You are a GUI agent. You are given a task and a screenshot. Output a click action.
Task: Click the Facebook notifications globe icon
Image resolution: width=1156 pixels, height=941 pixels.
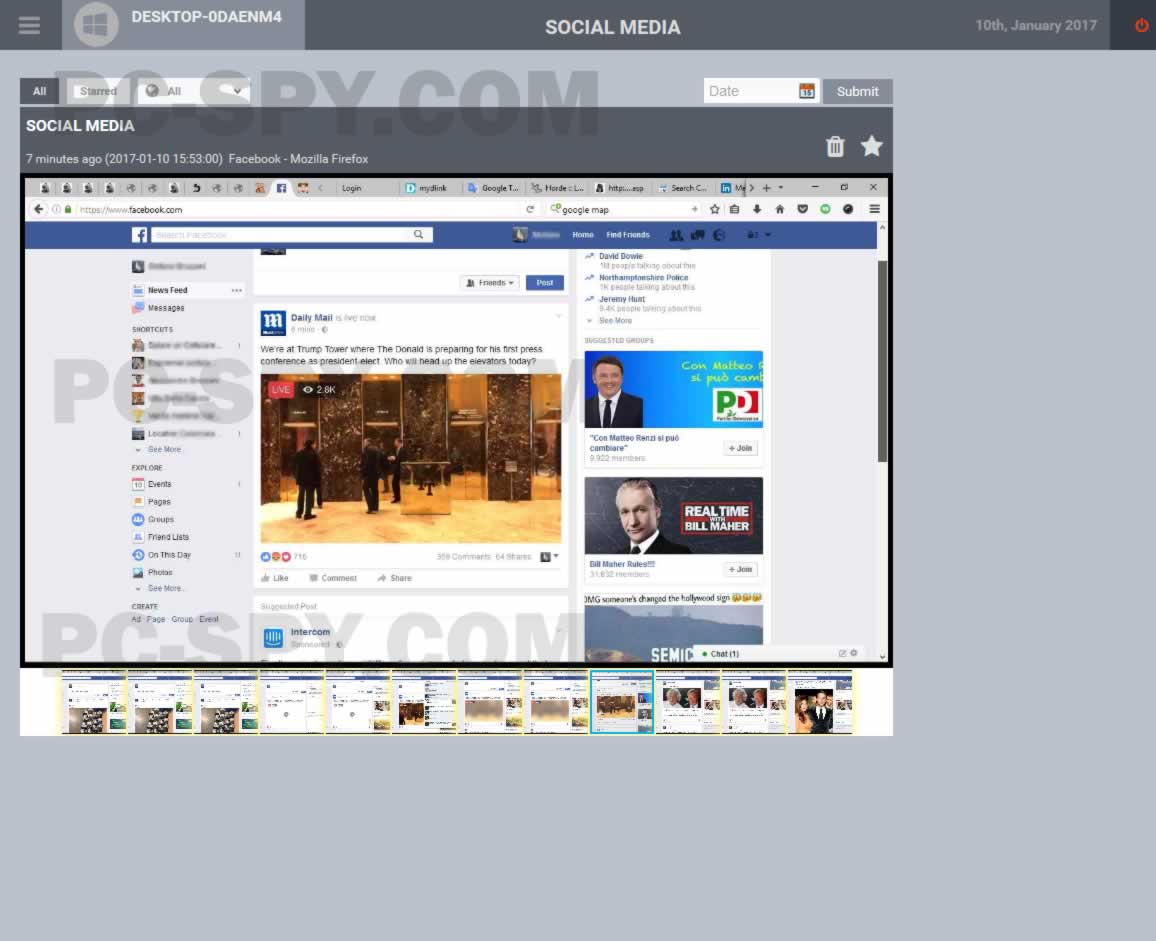(x=719, y=235)
